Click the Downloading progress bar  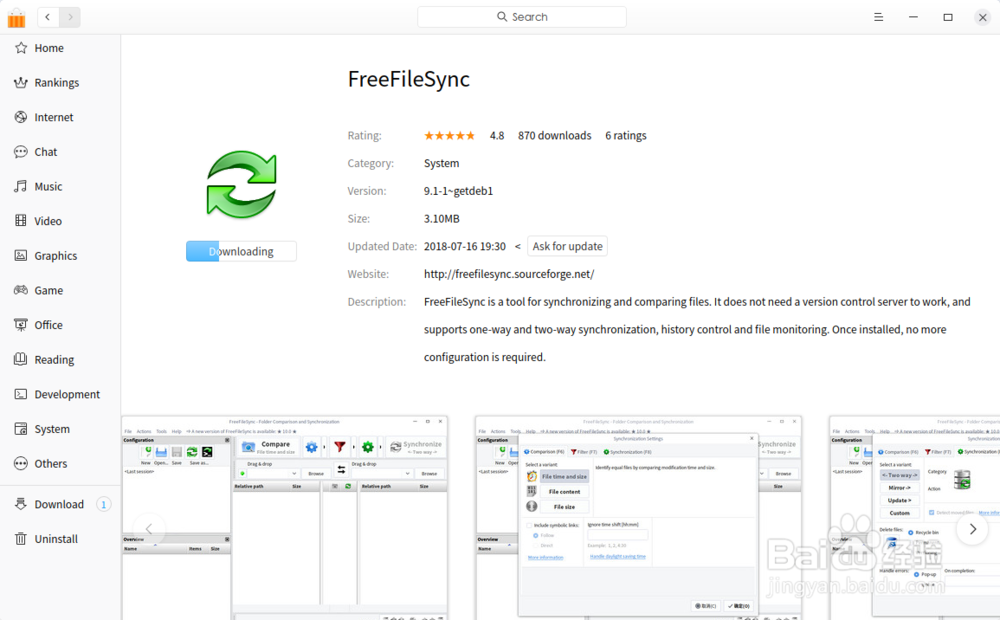pyautogui.click(x=241, y=251)
